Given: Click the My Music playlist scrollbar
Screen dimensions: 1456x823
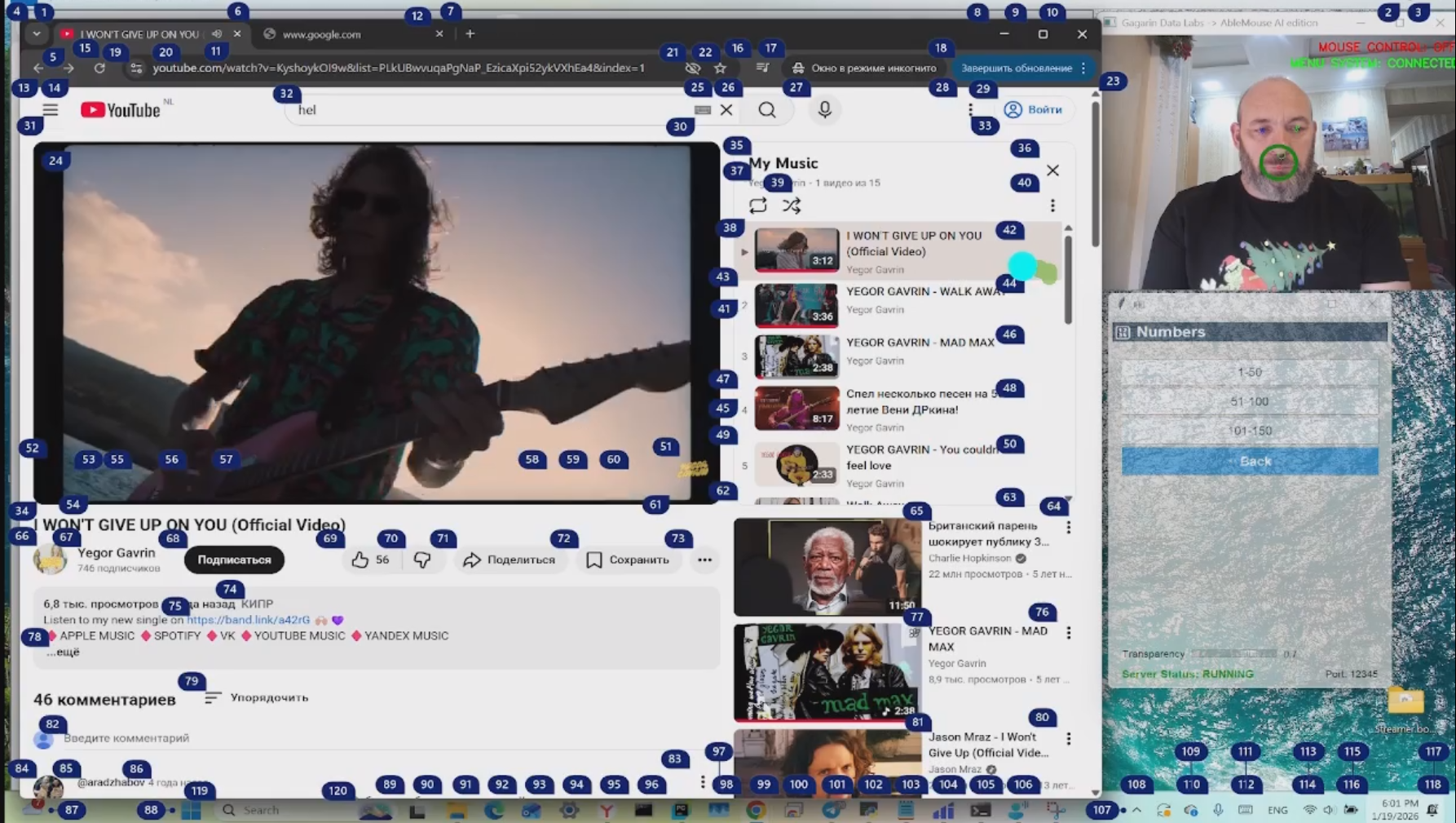Looking at the screenshot, I should [1068, 279].
